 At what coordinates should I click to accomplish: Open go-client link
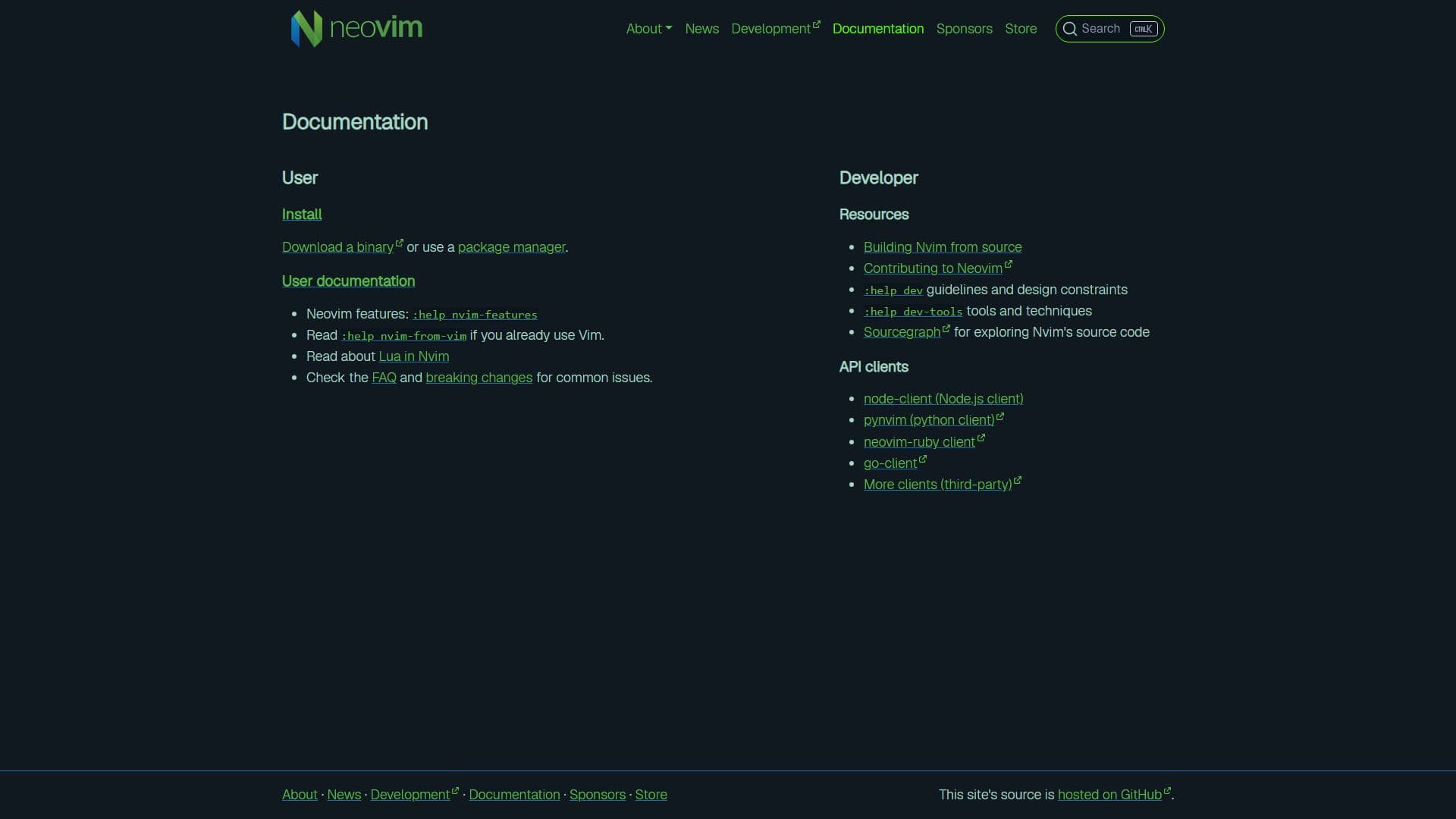[x=890, y=463]
